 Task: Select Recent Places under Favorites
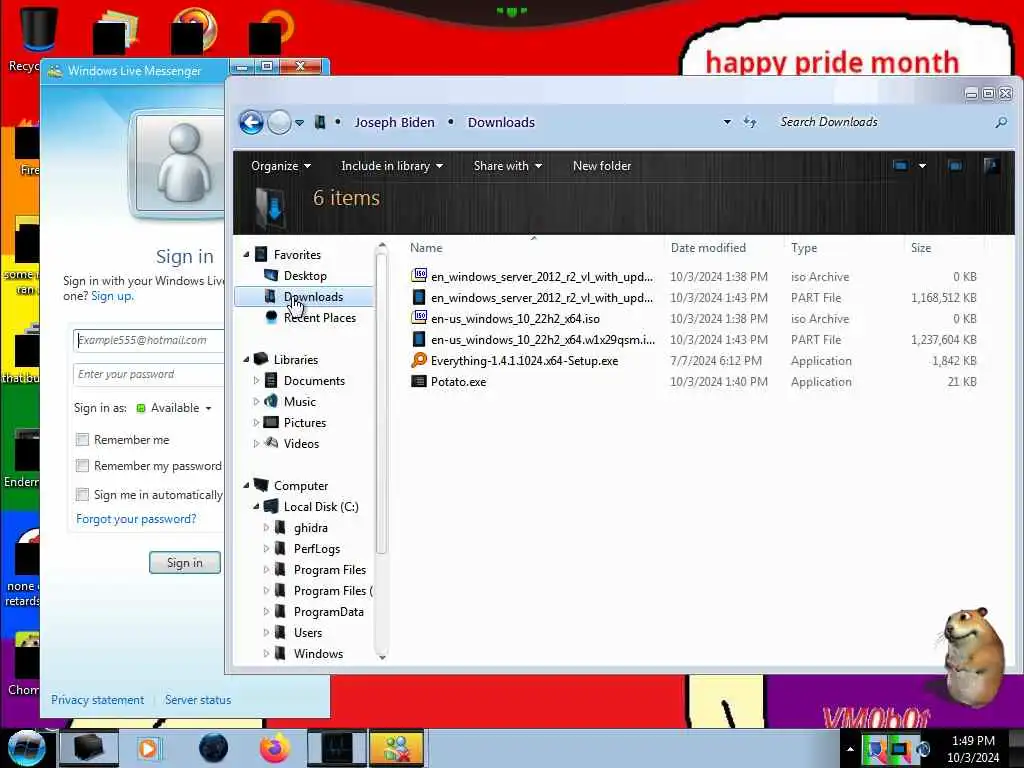click(x=319, y=318)
